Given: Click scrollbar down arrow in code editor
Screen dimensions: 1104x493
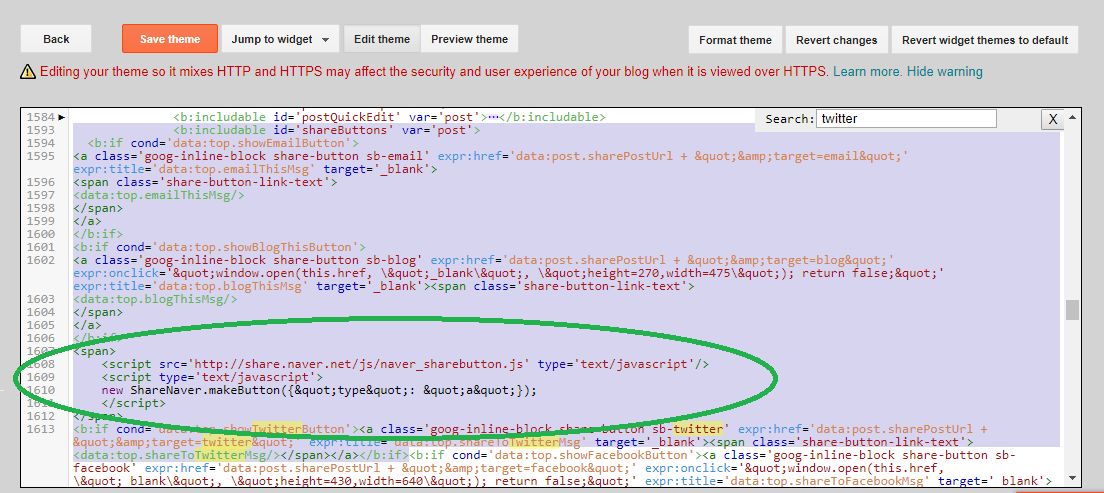Looking at the screenshot, I should (1072, 478).
